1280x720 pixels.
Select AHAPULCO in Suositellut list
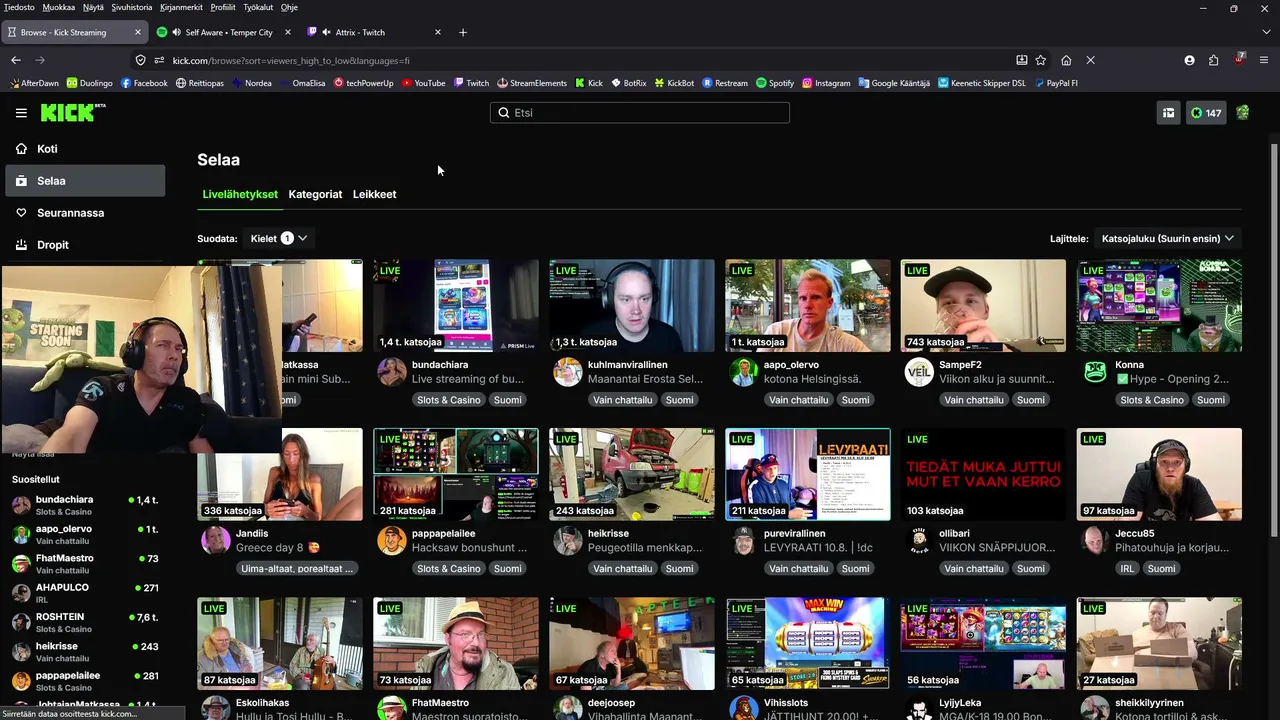click(85, 593)
